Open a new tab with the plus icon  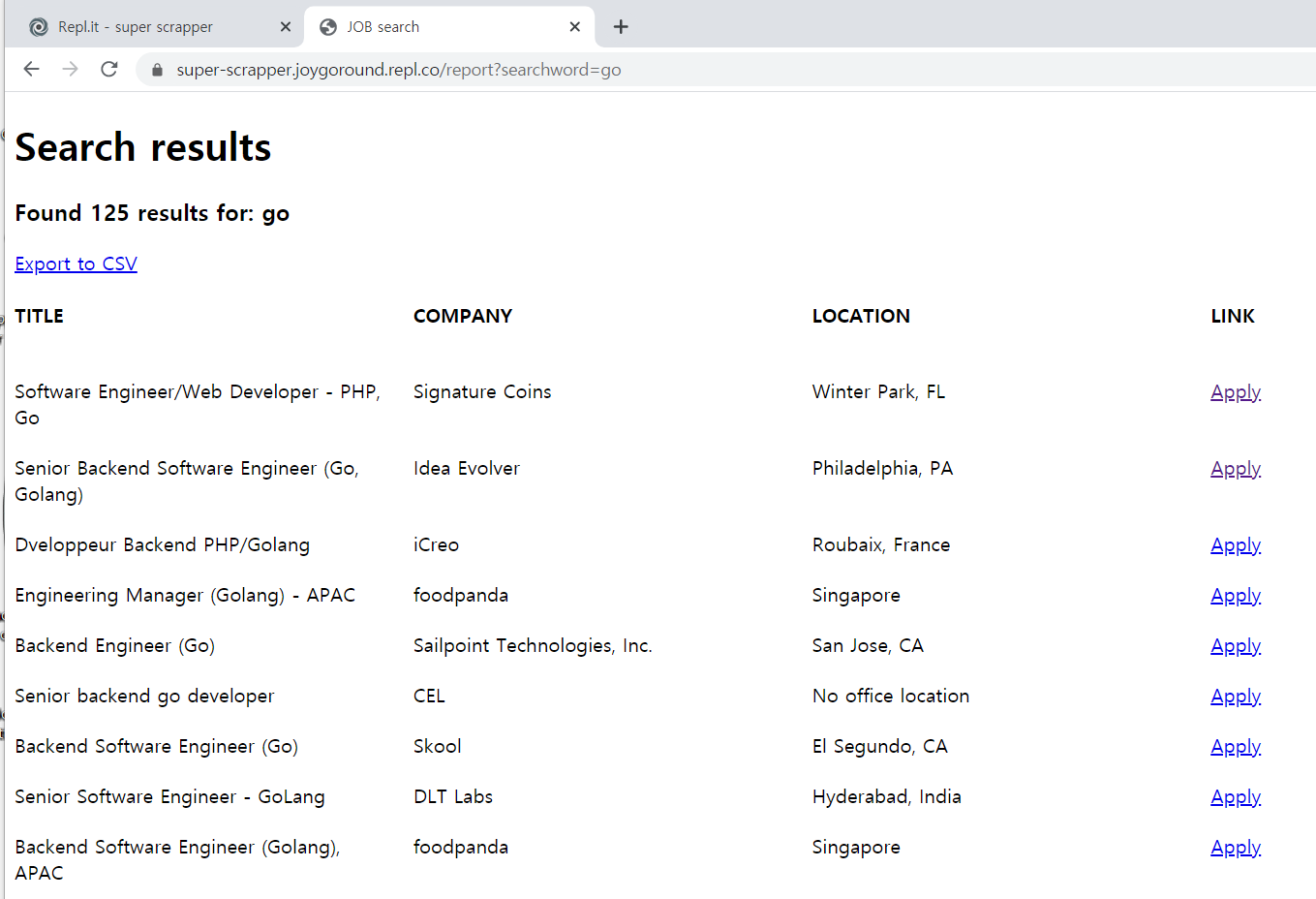[x=621, y=27]
